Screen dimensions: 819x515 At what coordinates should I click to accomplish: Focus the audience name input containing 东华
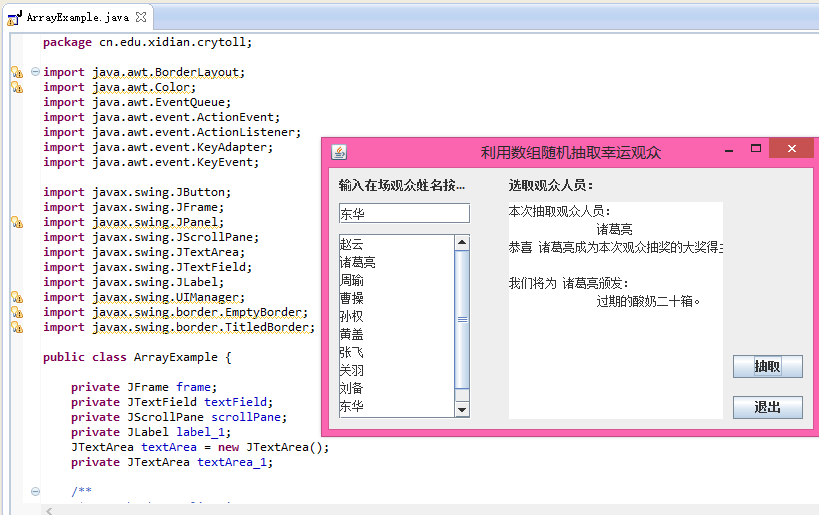[404, 213]
